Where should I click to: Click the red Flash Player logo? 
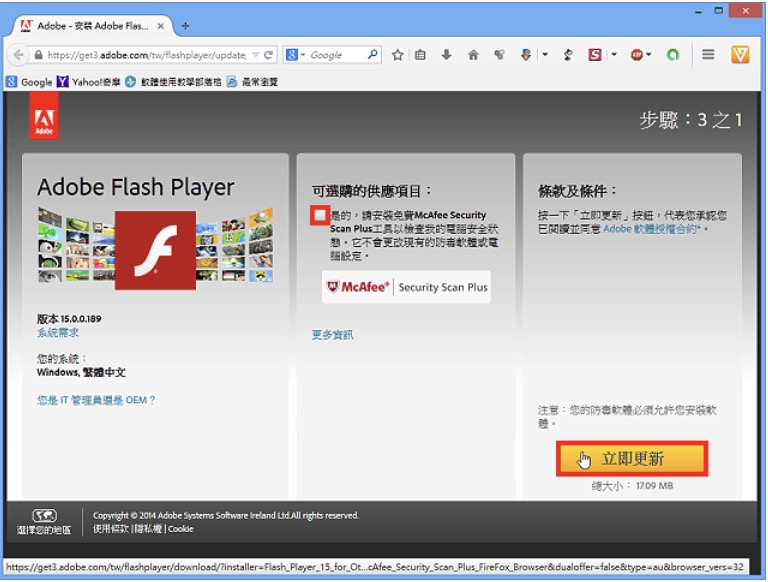[155, 250]
